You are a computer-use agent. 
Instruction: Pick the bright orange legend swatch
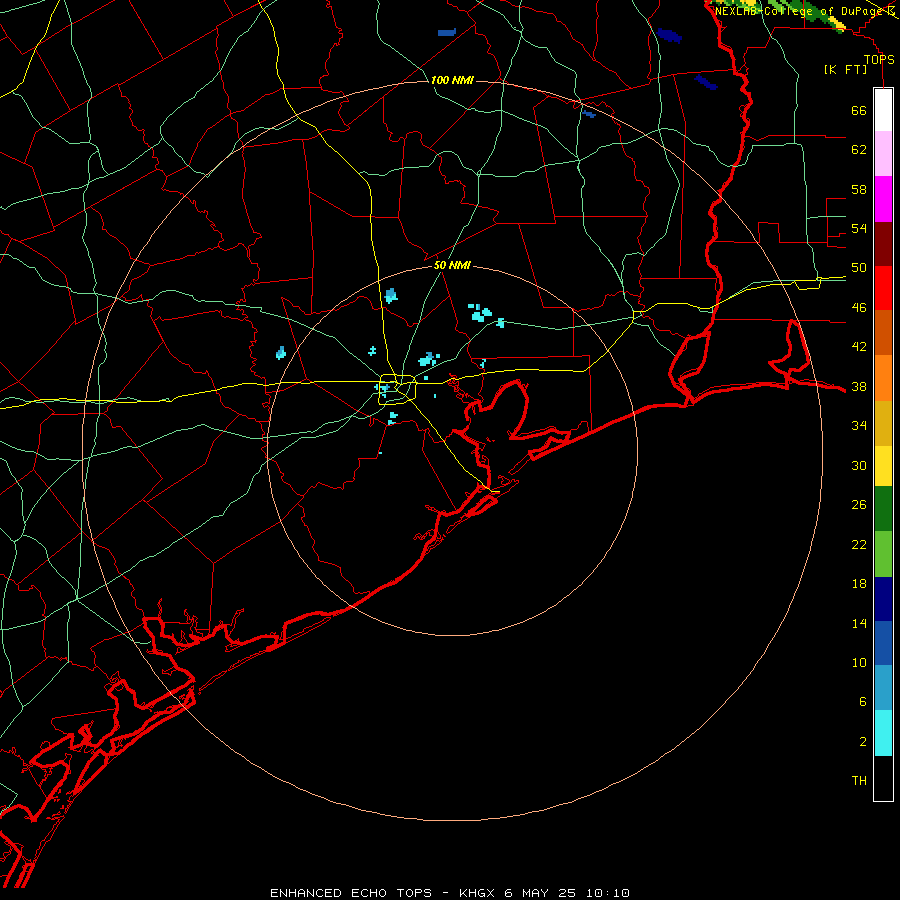(883, 378)
